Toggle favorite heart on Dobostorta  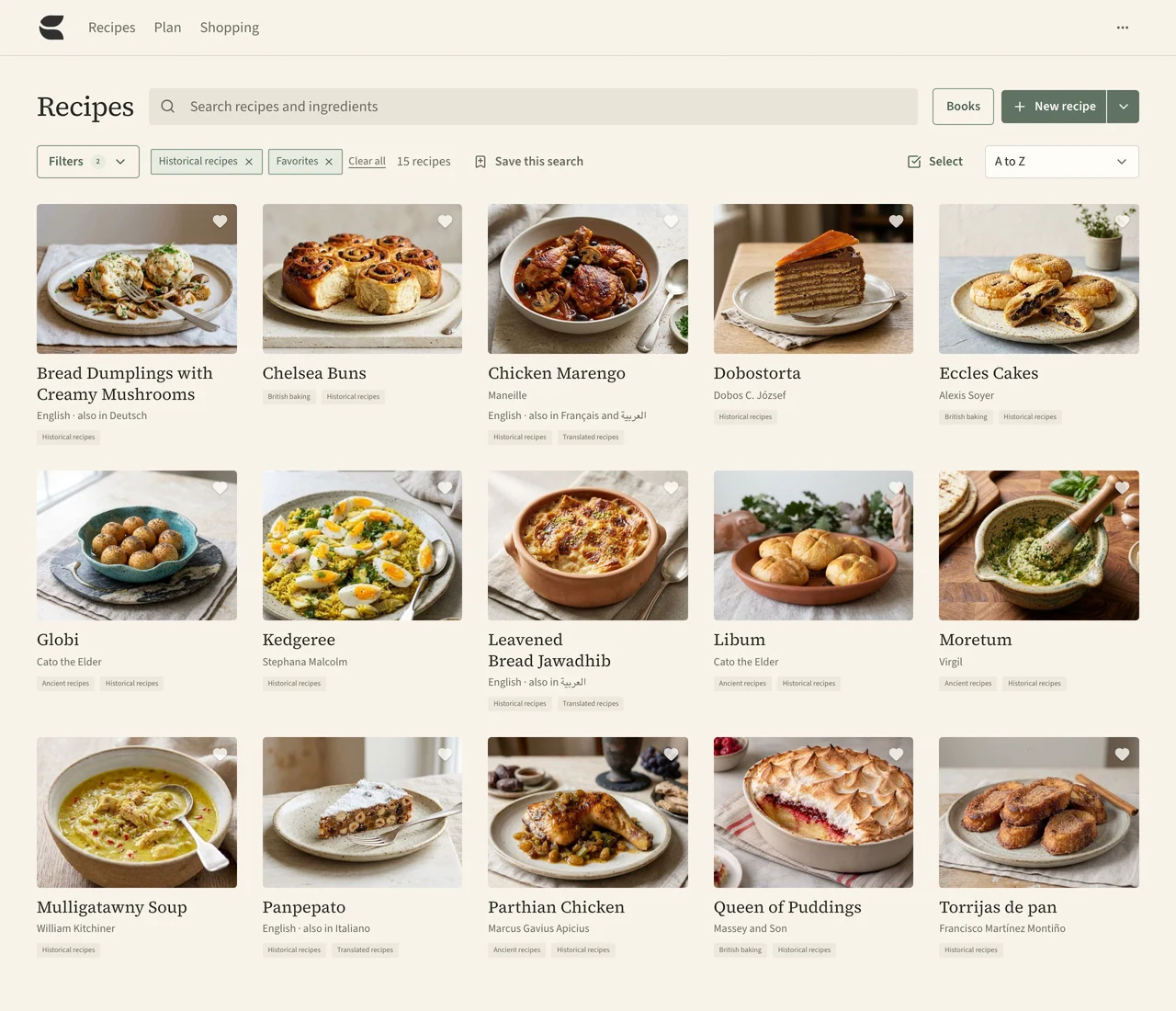pyautogui.click(x=896, y=222)
